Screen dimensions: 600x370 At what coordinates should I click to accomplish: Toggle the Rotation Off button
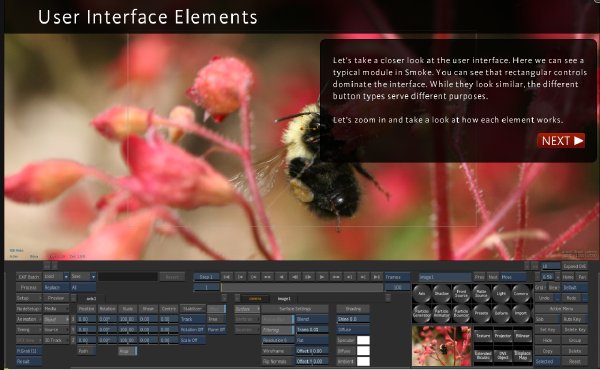(x=192, y=329)
